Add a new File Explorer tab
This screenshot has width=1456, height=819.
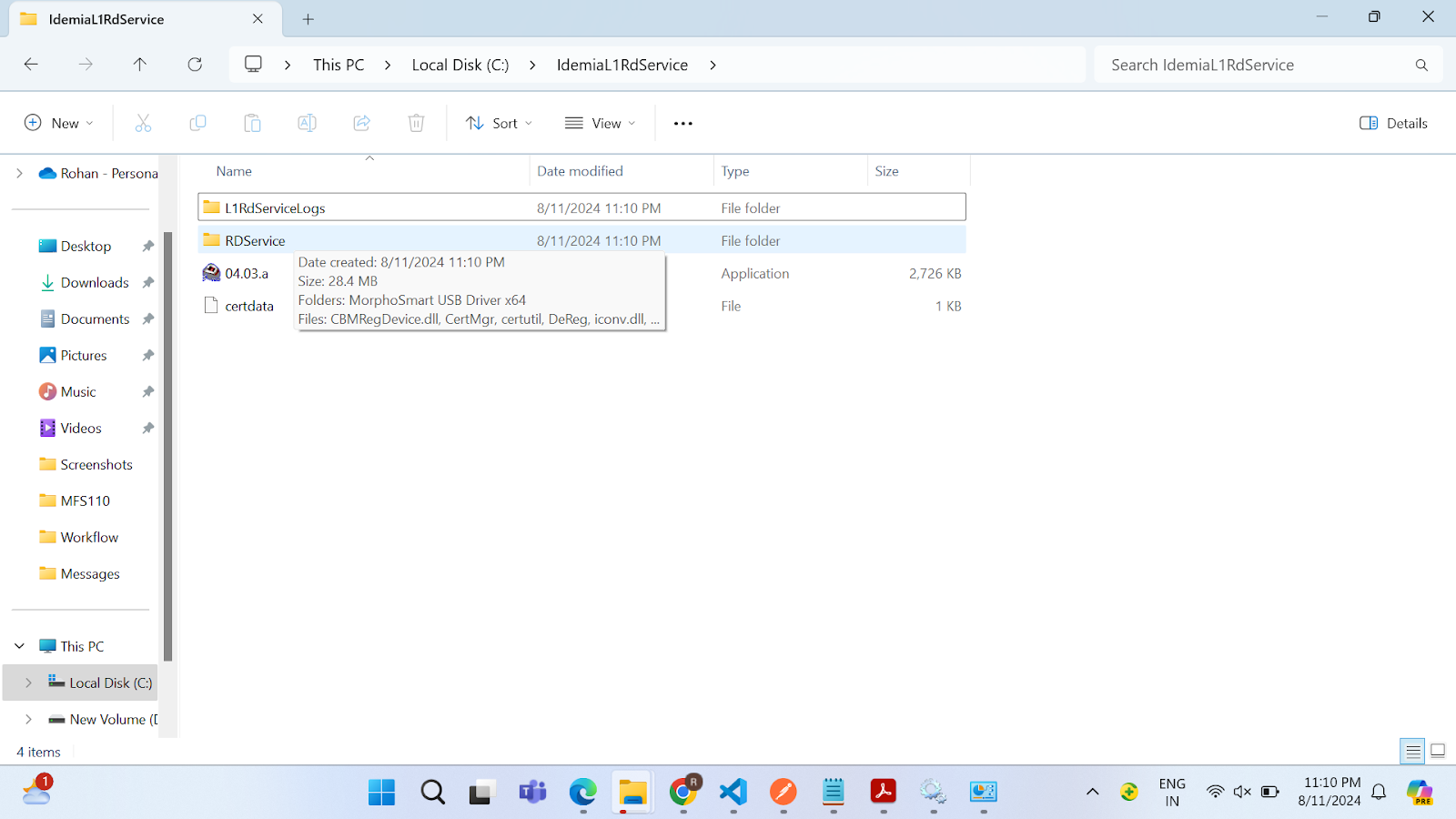(308, 19)
